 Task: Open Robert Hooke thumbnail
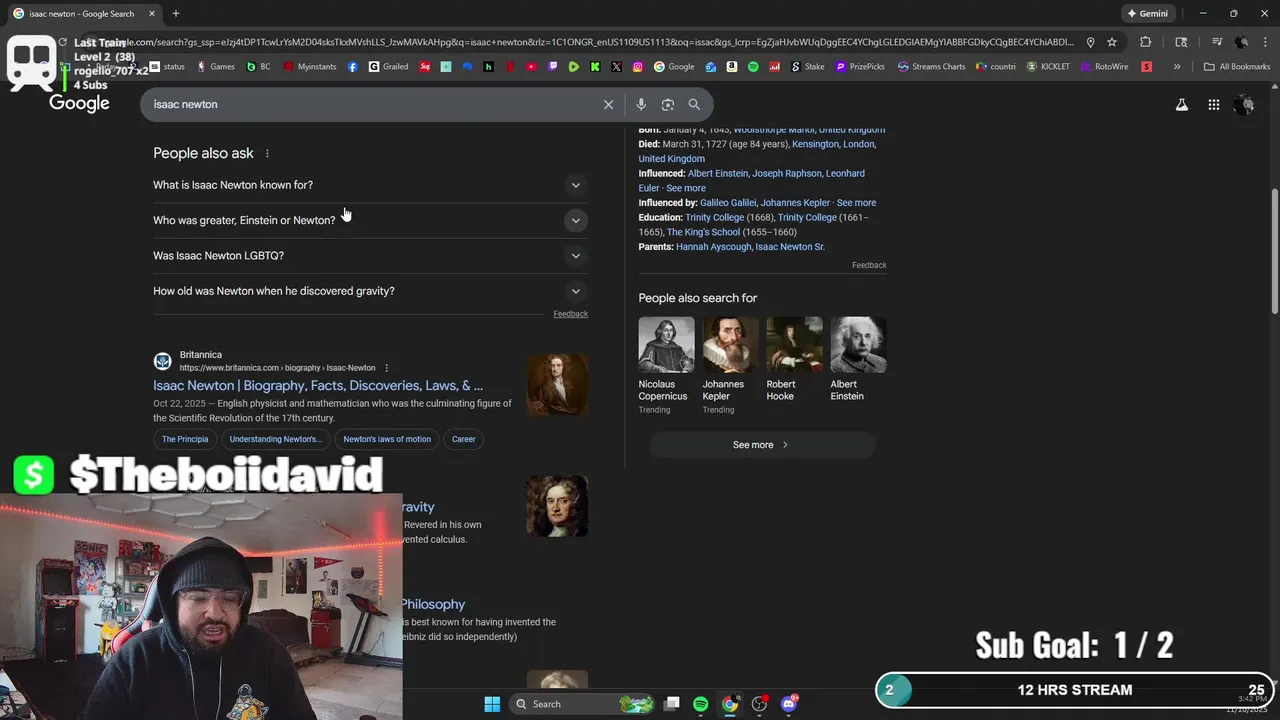[x=794, y=345]
